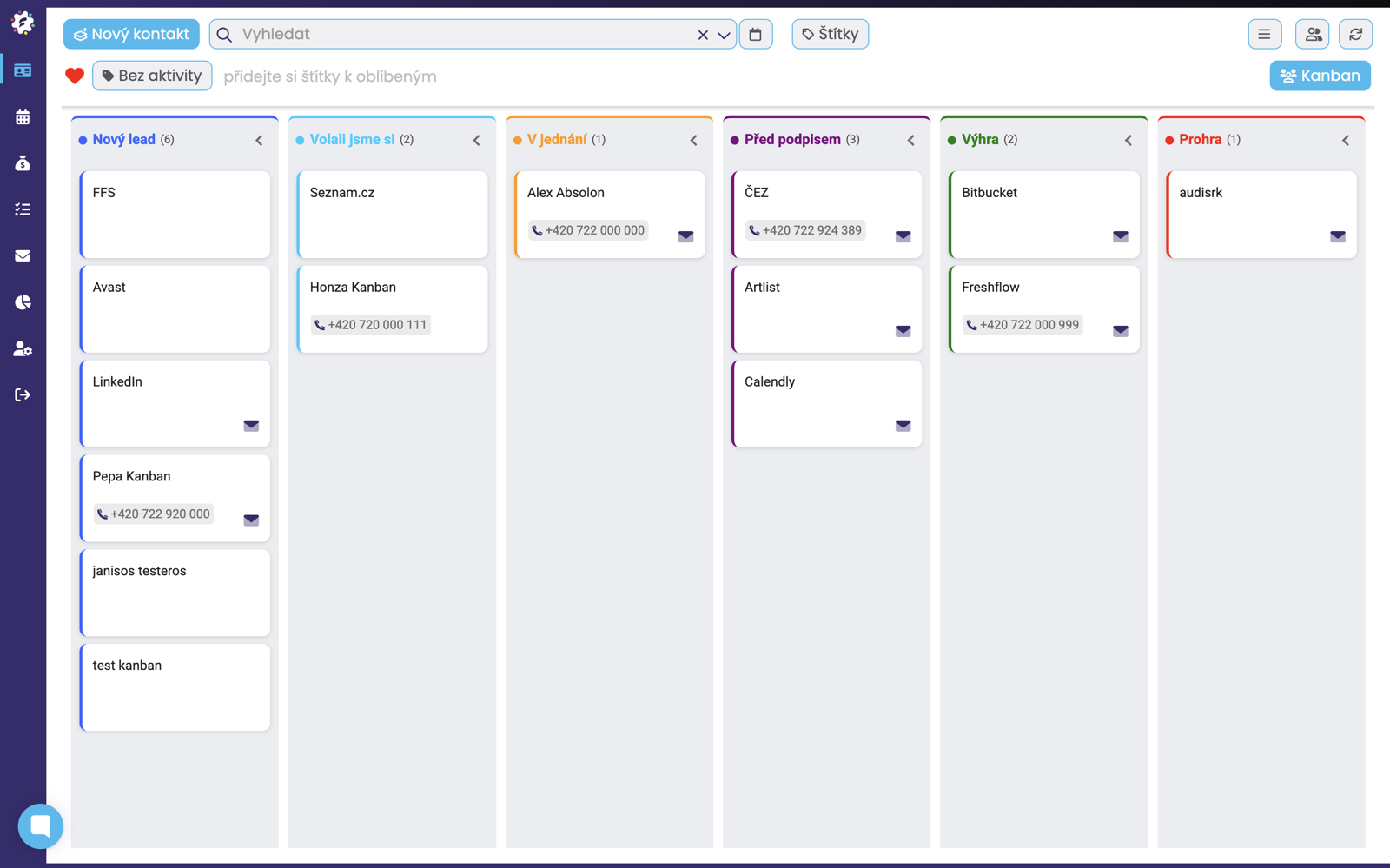This screenshot has height=868, width=1390.
Task: Select the Kanban view button
Action: coord(1320,76)
